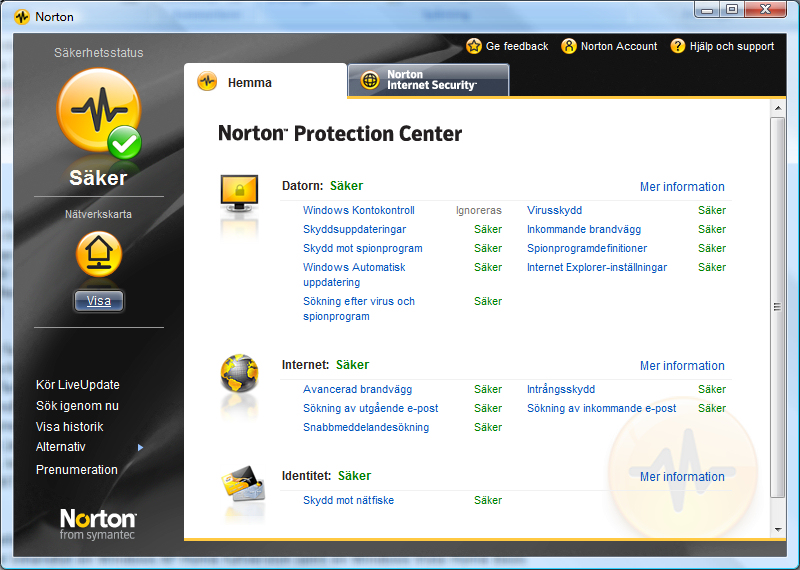Open Internet Explorer-inställningar link
Viewport: 800px width, 570px height.
[x=597, y=267]
